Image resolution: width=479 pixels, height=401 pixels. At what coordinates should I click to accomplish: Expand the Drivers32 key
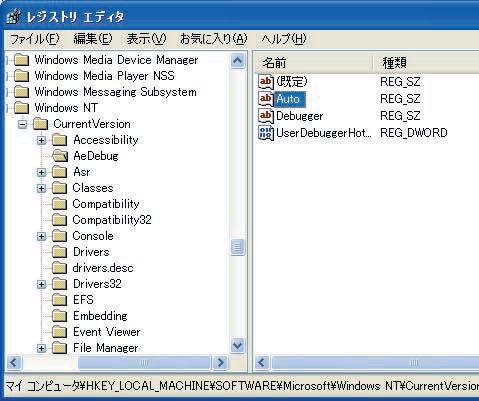(41, 284)
